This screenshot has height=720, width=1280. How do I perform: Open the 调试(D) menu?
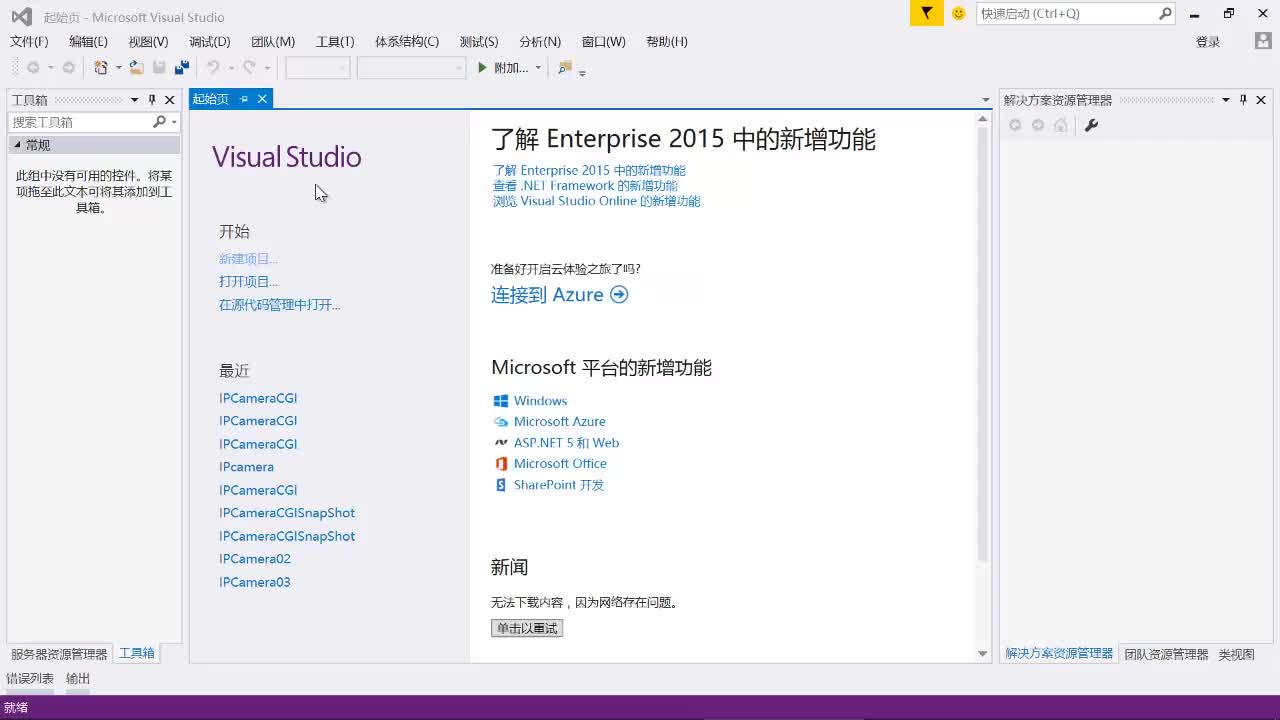[x=210, y=41]
